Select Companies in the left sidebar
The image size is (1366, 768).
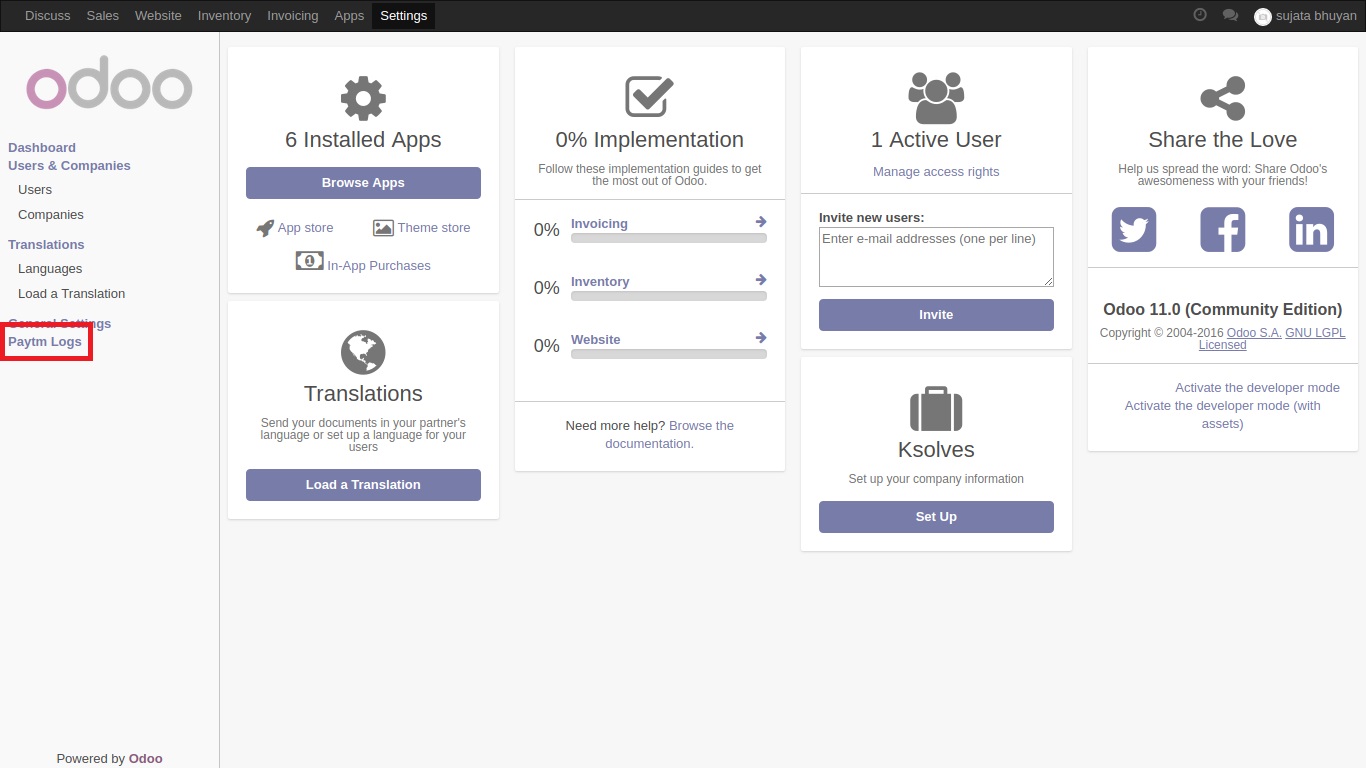click(51, 215)
